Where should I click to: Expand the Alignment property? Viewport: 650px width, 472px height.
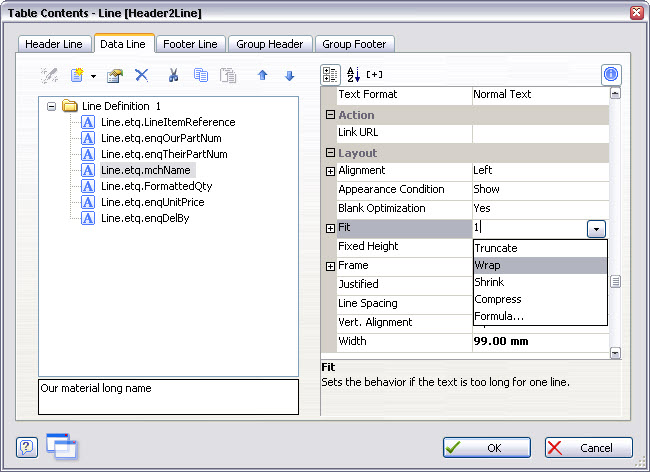[330, 171]
